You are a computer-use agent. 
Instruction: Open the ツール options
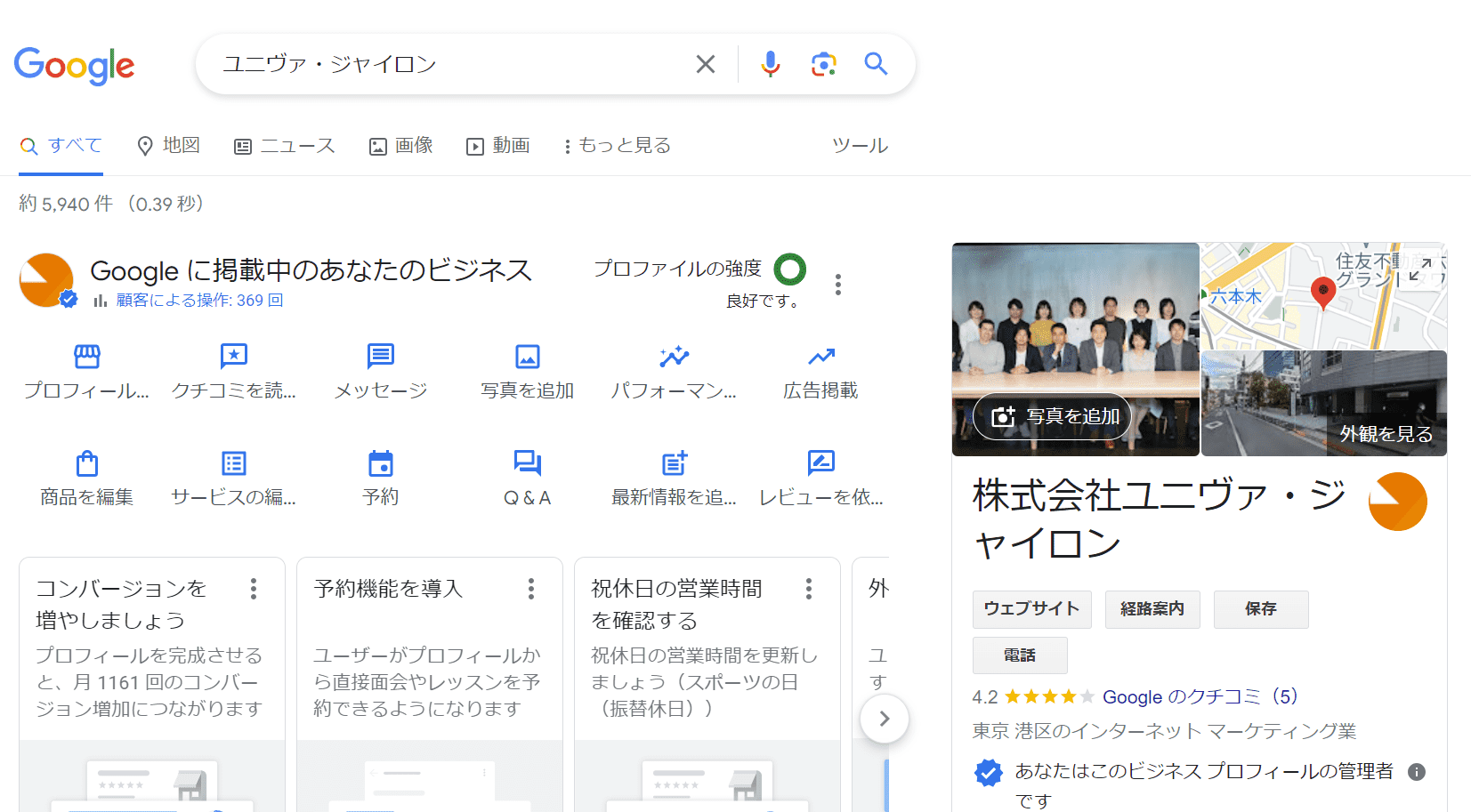click(860, 145)
